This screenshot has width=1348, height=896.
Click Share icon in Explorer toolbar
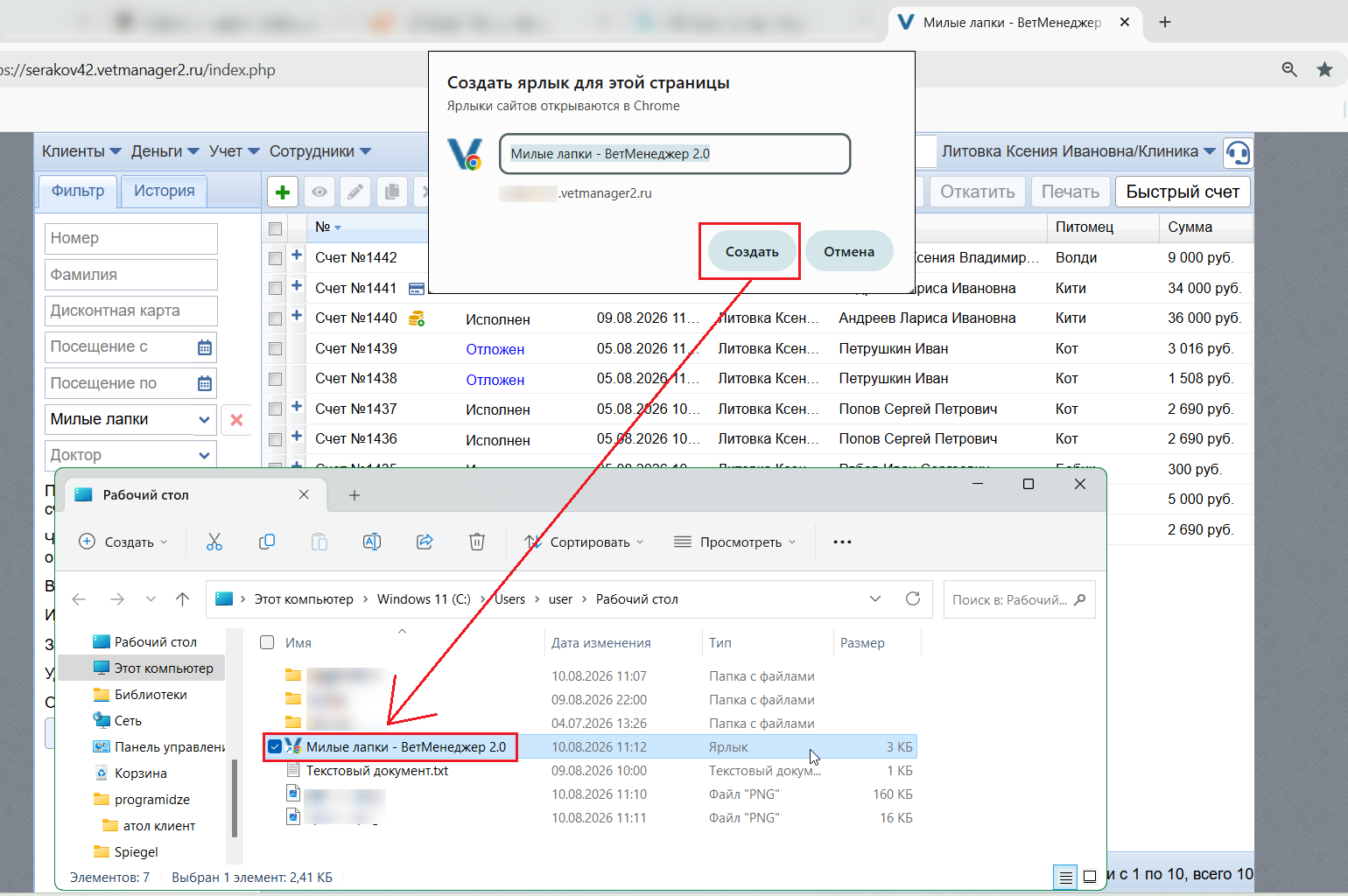tap(425, 542)
